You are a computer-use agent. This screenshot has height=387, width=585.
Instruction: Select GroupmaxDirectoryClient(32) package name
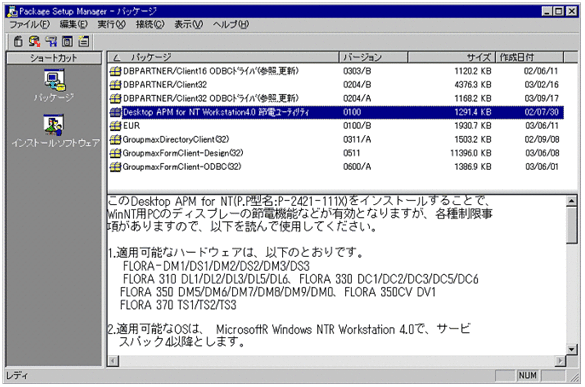pos(176,140)
